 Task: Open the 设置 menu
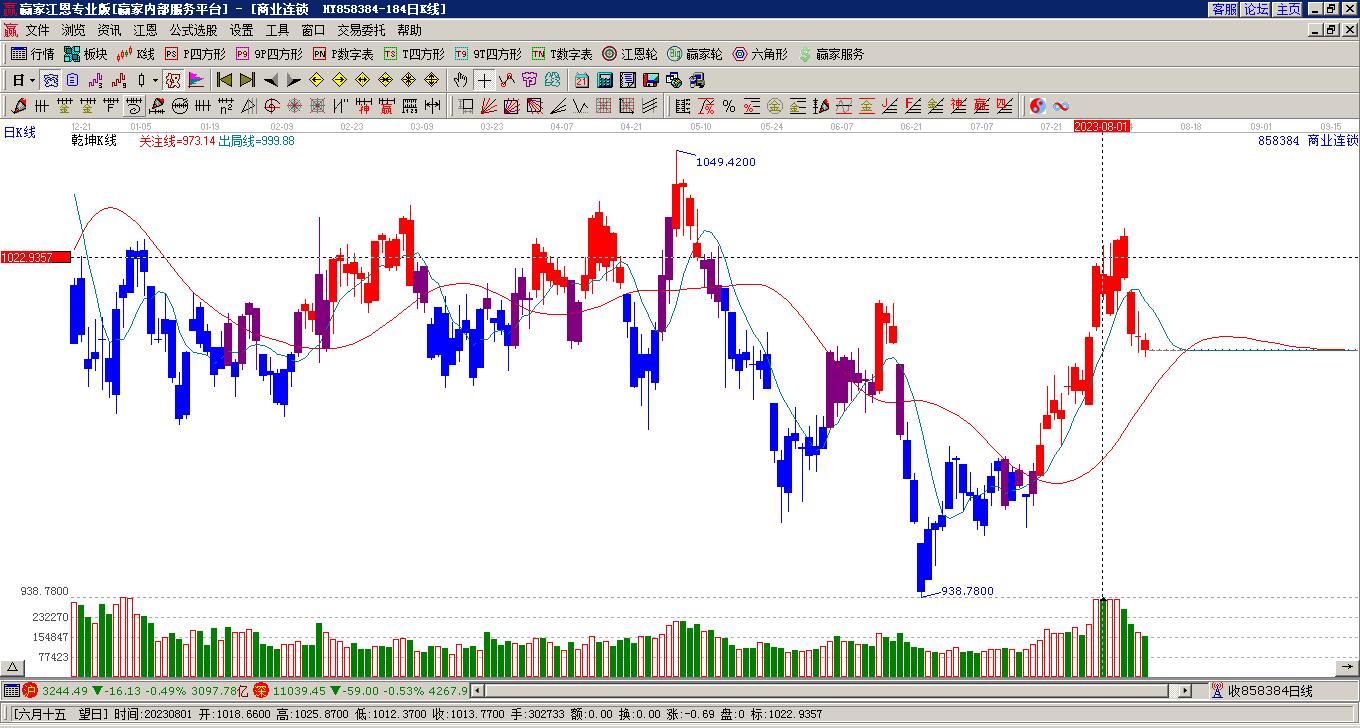tap(241, 30)
